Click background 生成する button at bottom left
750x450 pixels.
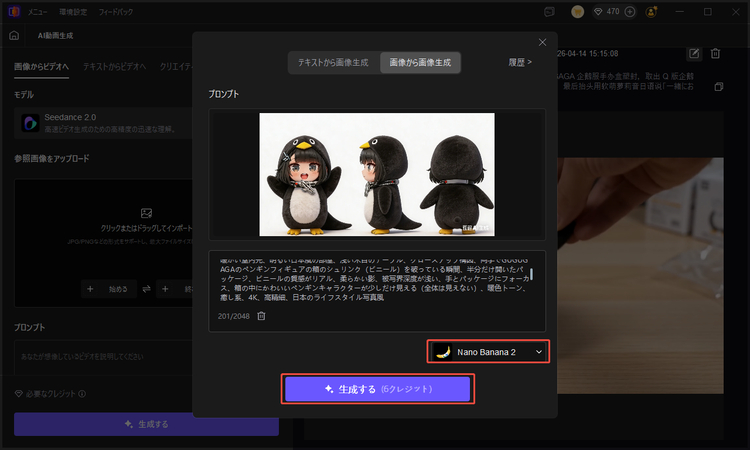(x=146, y=424)
